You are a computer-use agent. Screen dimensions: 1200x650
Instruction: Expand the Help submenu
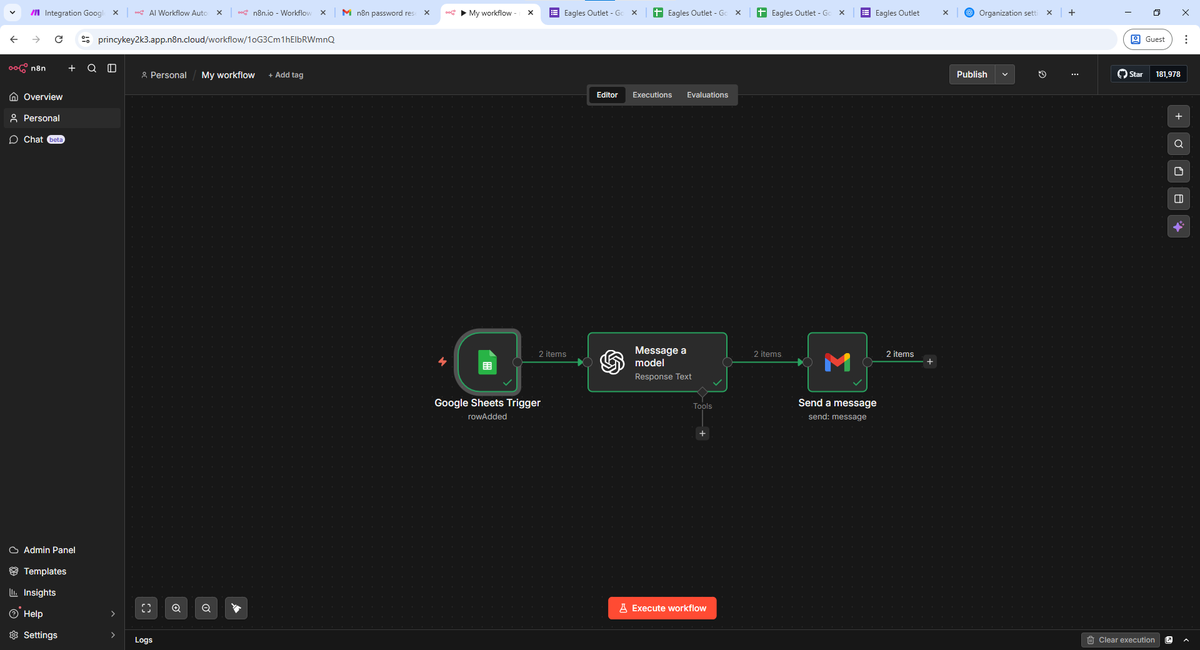pyautogui.click(x=112, y=614)
